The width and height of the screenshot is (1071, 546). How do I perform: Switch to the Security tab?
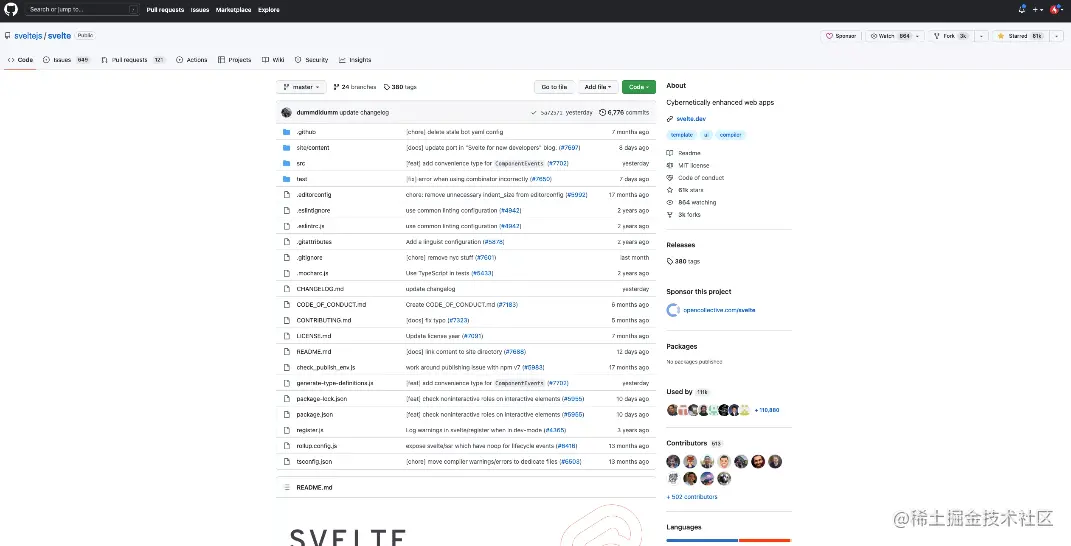click(x=311, y=60)
